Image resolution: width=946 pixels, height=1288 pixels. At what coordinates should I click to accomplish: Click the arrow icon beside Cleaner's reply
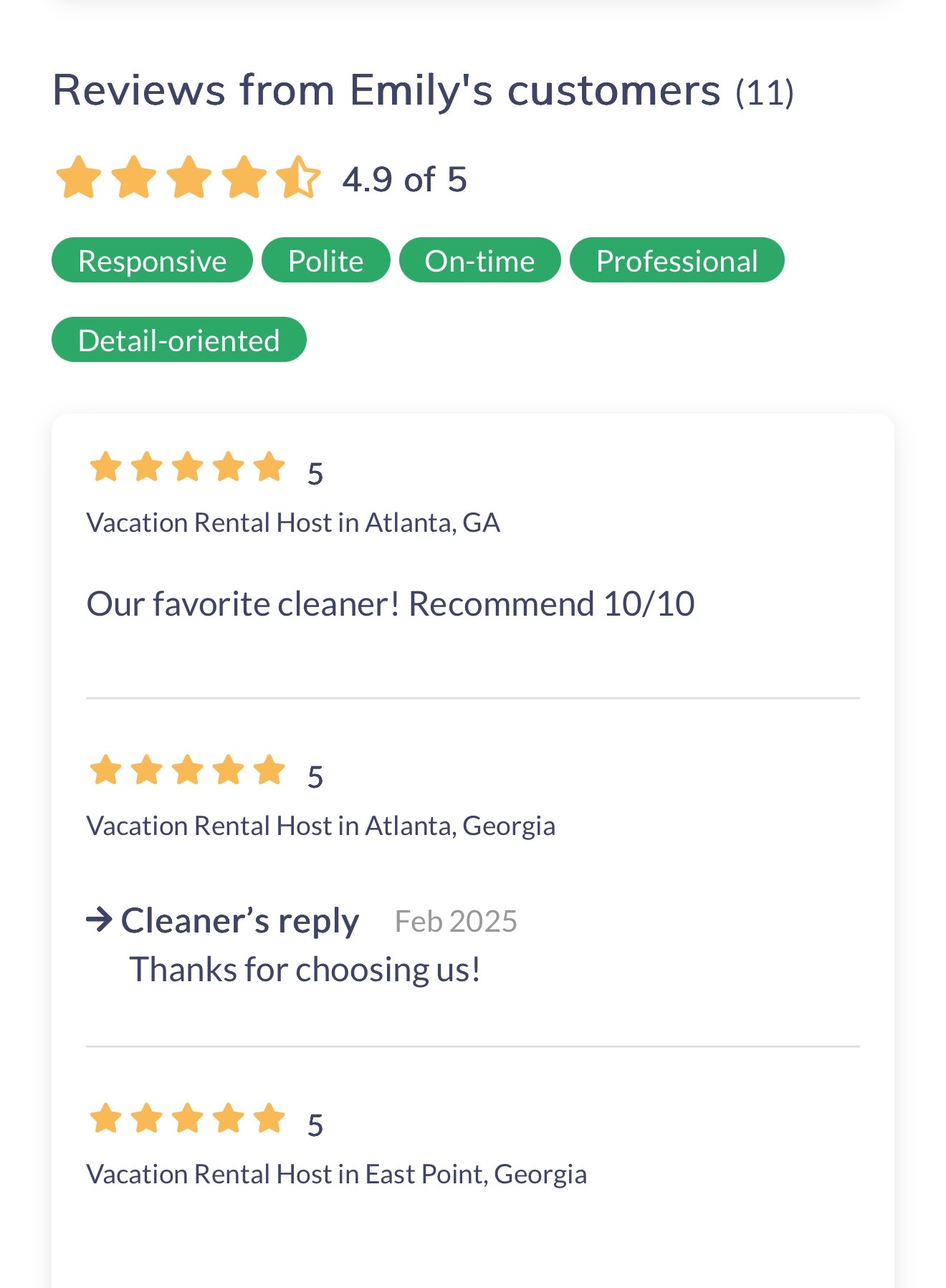click(x=97, y=920)
